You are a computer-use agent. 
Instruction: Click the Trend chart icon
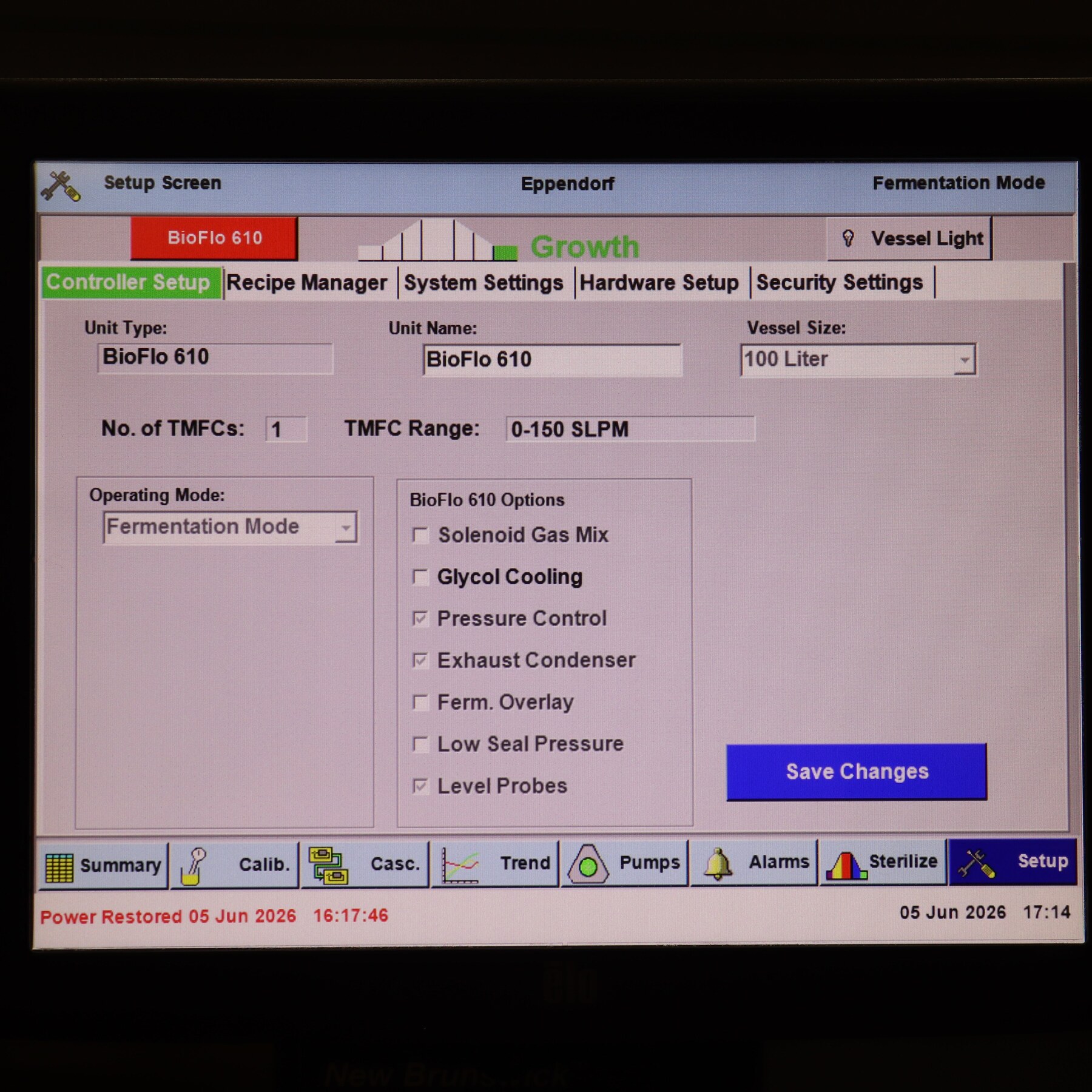pos(460,865)
